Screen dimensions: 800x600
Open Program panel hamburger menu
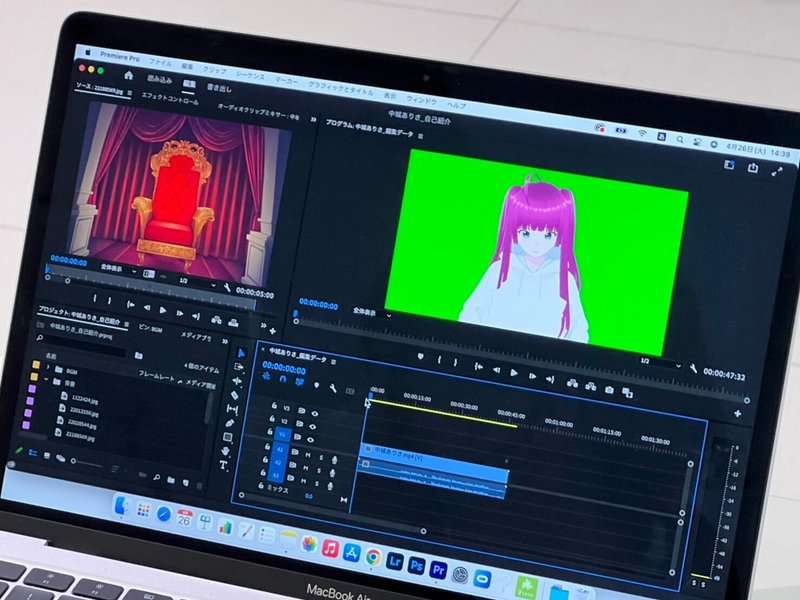pyautogui.click(x=421, y=136)
